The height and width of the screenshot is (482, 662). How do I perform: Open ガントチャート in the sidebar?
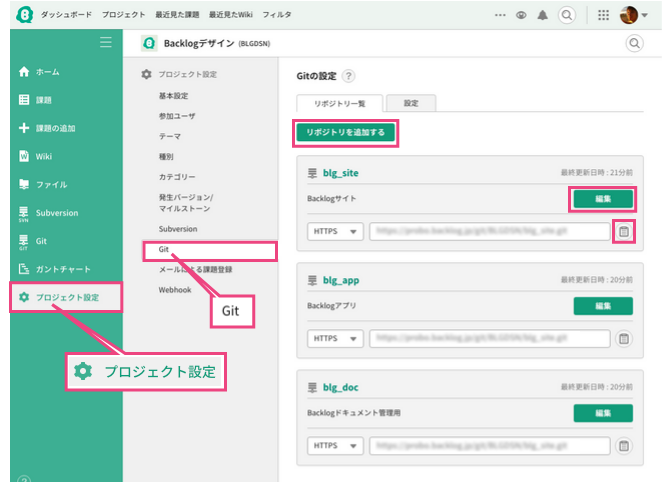point(55,269)
